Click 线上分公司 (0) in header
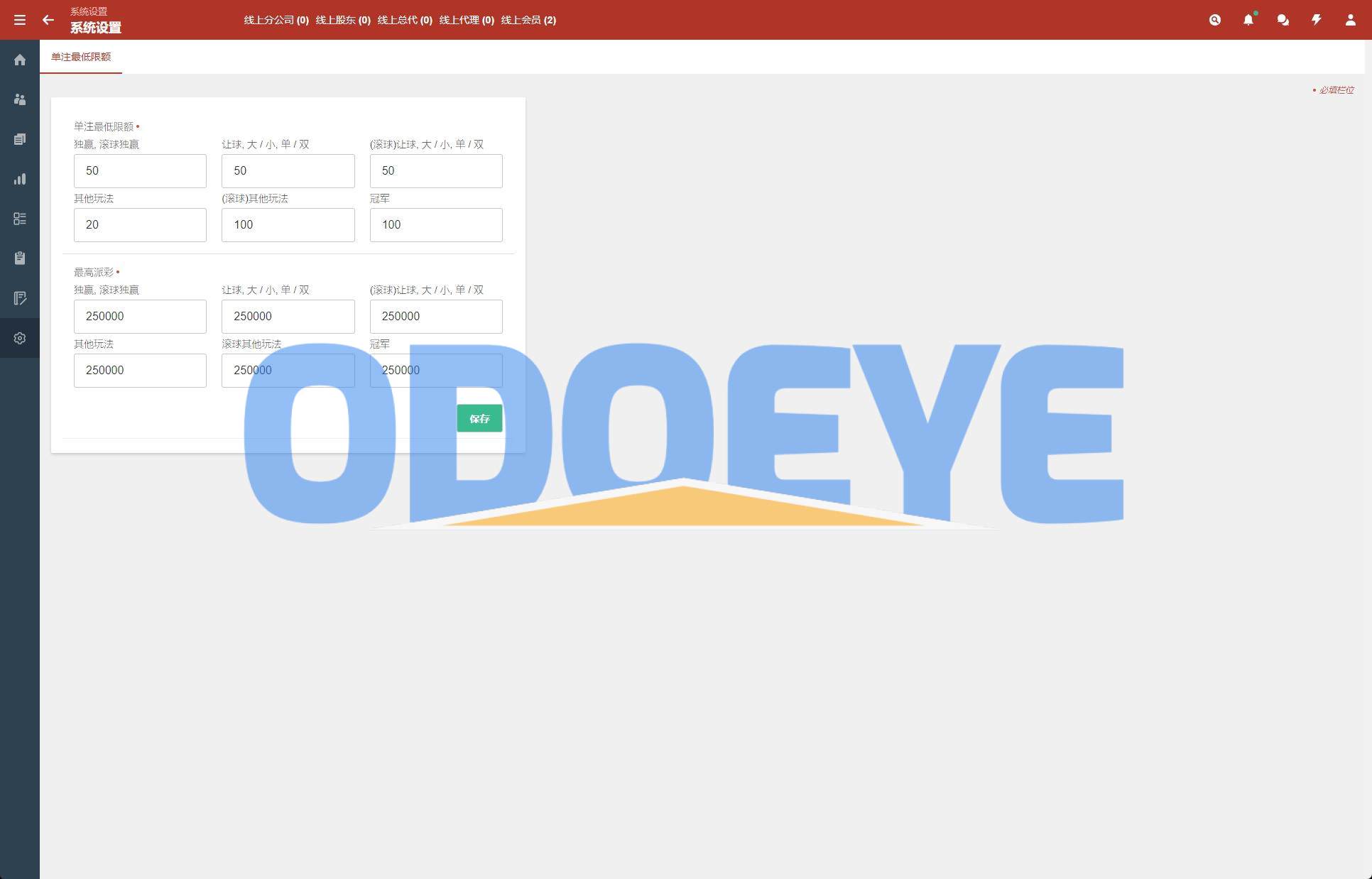Image resolution: width=1372 pixels, height=879 pixels. click(x=276, y=20)
